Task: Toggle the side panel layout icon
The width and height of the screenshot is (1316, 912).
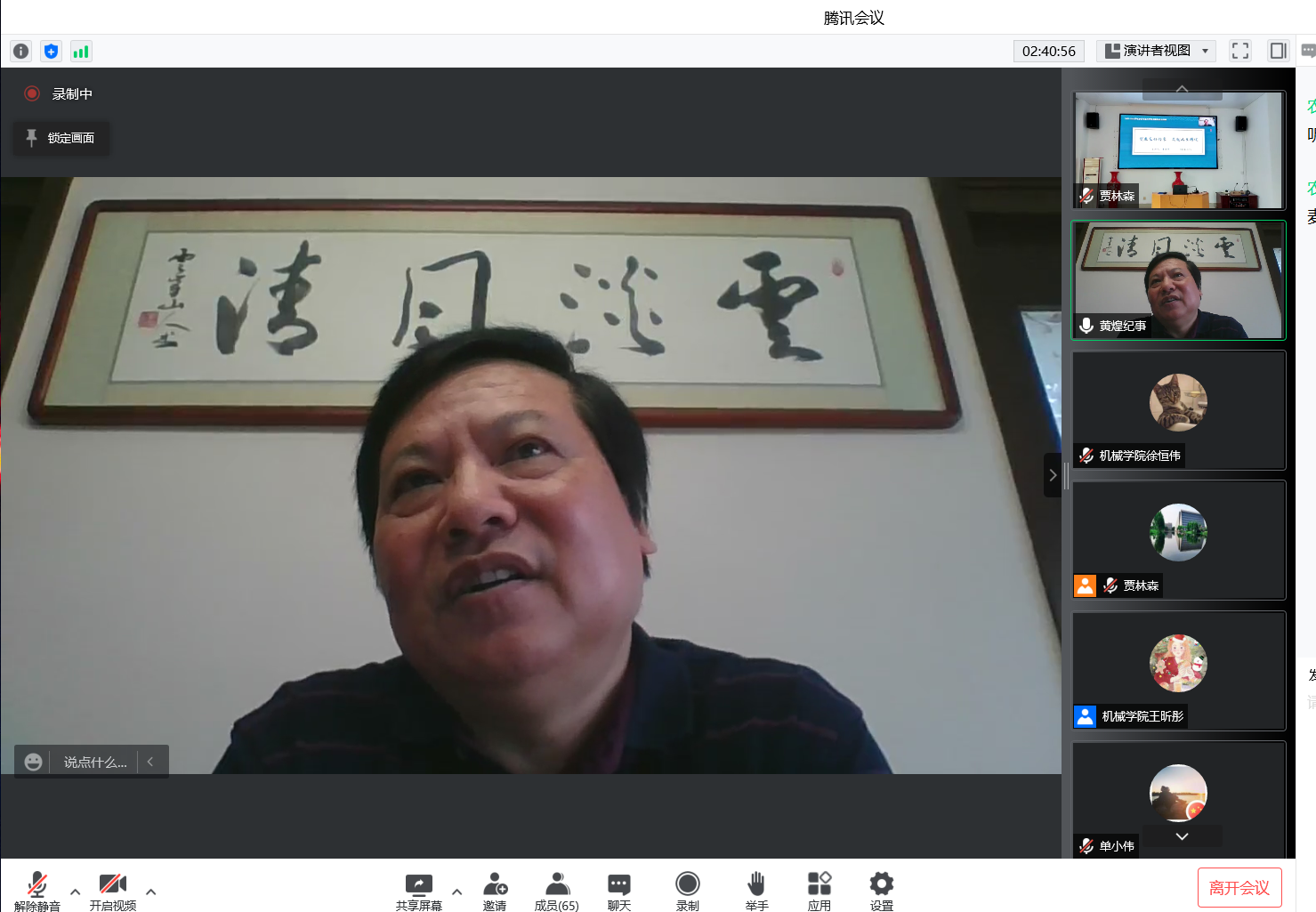Action: (1278, 51)
